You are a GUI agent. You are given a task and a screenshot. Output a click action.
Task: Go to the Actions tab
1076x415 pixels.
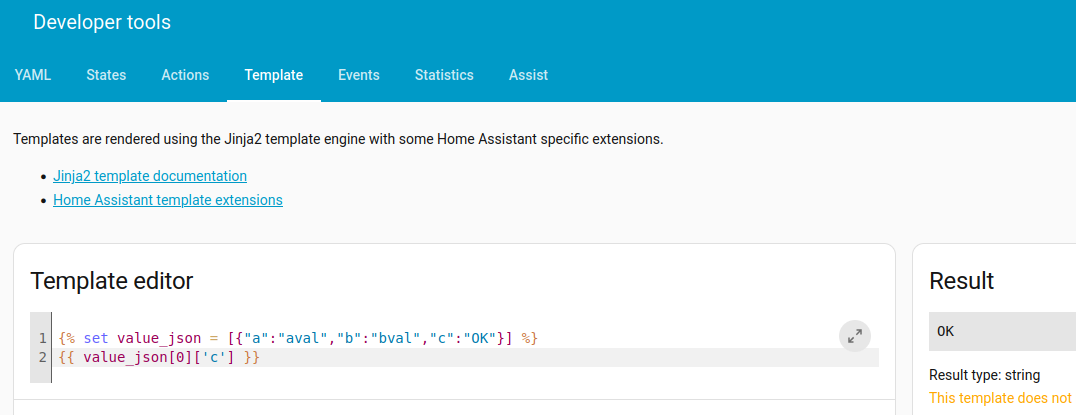185,75
